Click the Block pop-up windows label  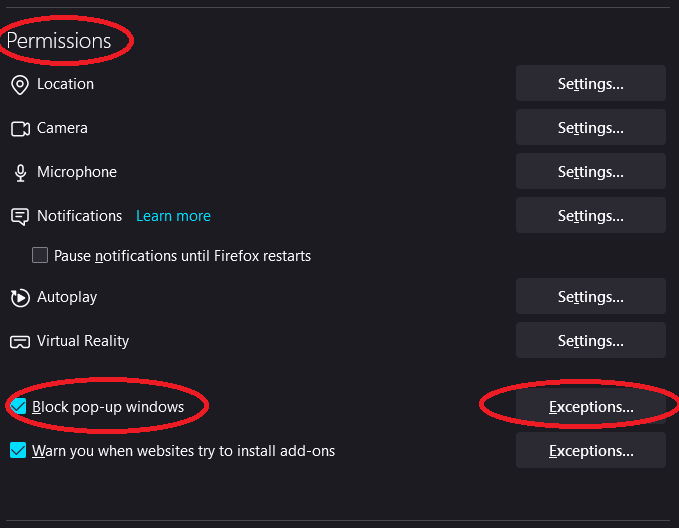108,407
